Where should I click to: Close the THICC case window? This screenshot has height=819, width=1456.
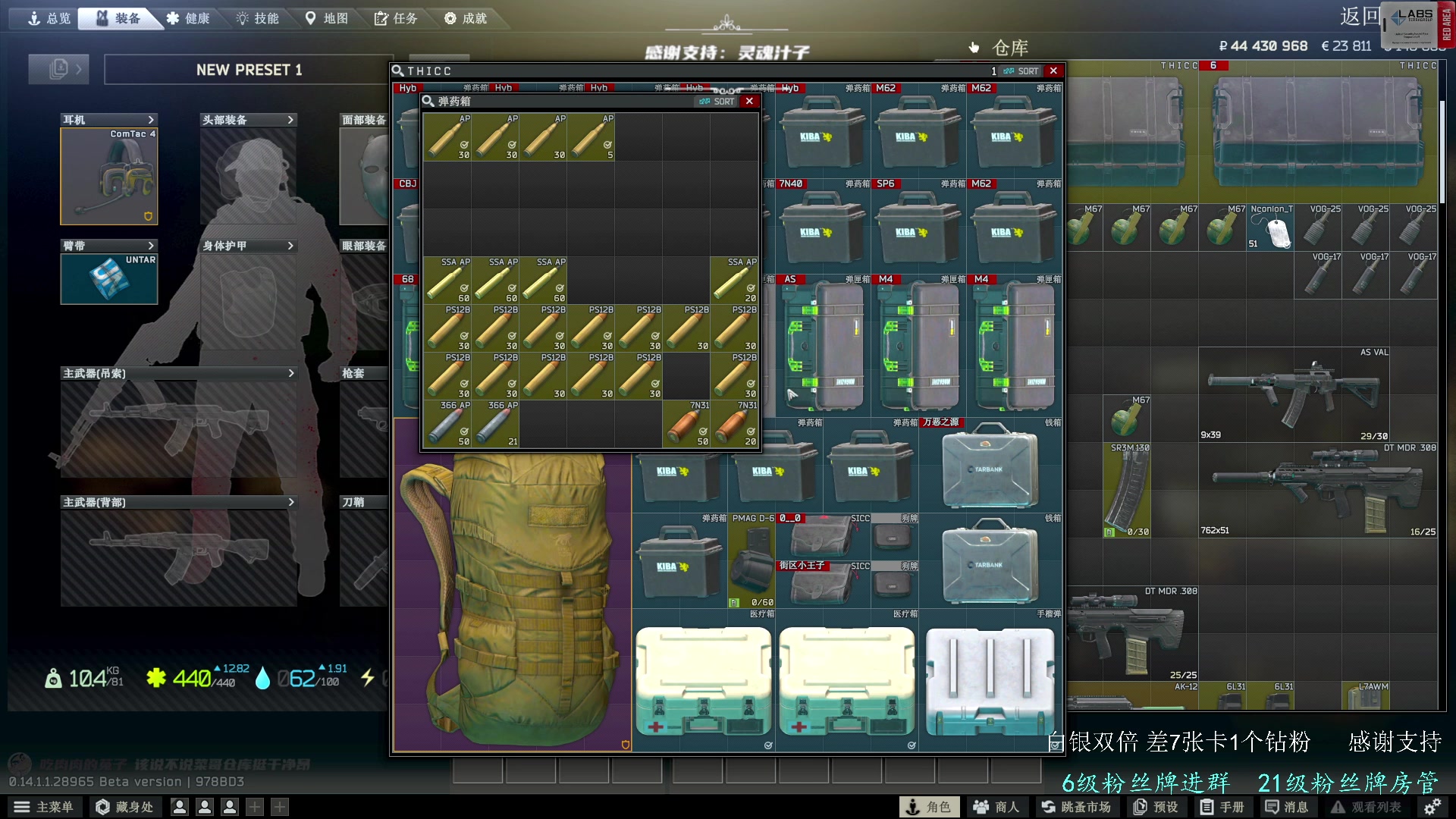(x=1053, y=71)
